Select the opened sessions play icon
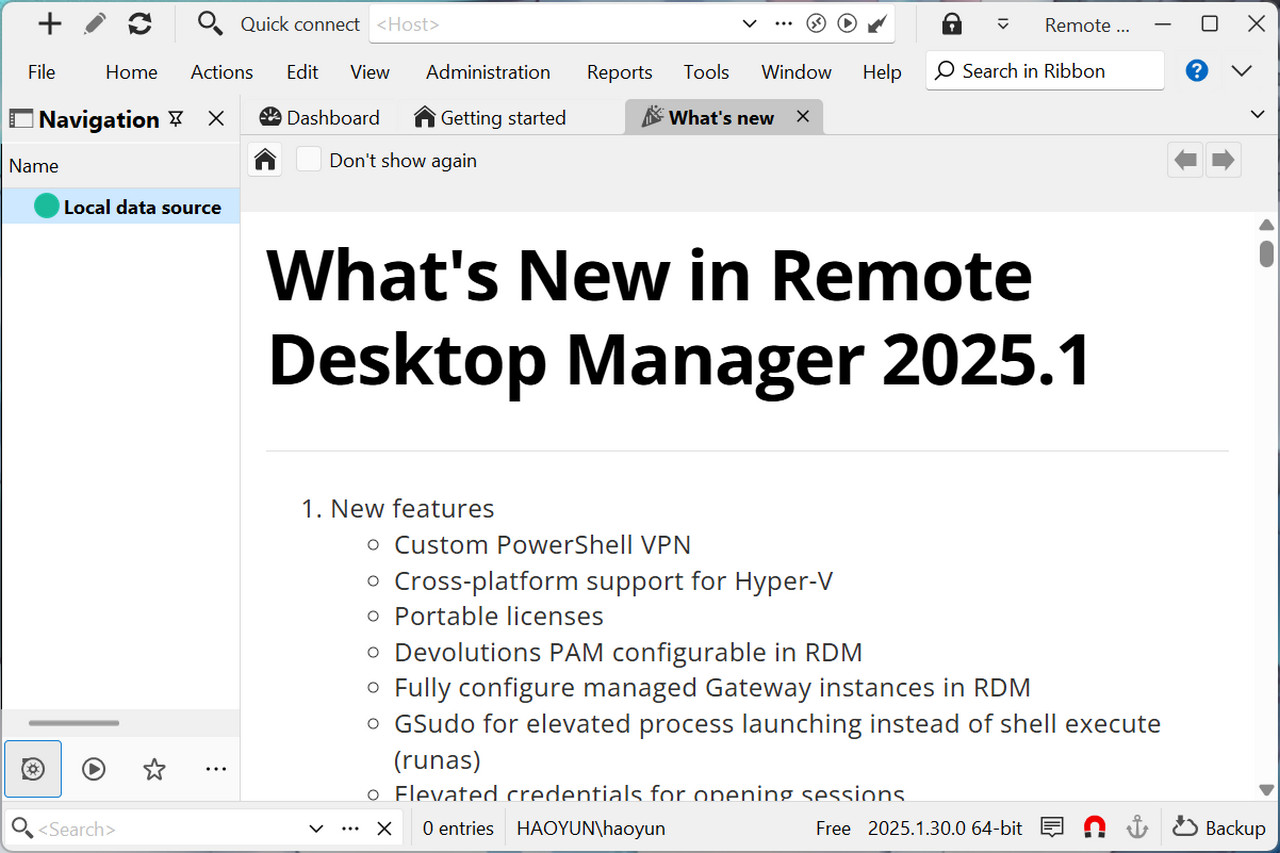This screenshot has width=1280, height=853. click(94, 769)
